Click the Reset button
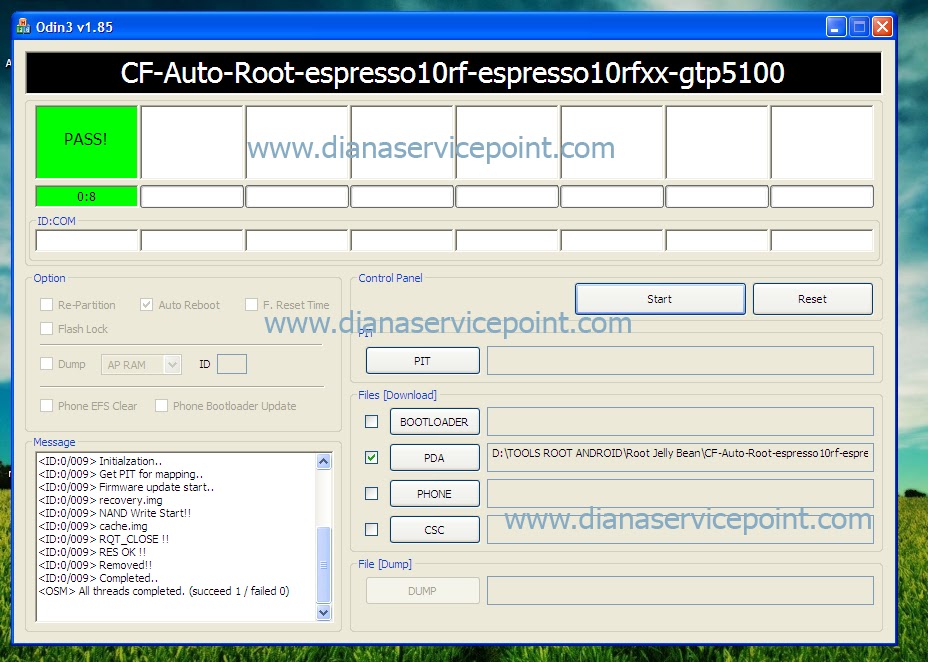928x662 pixels. click(x=813, y=299)
